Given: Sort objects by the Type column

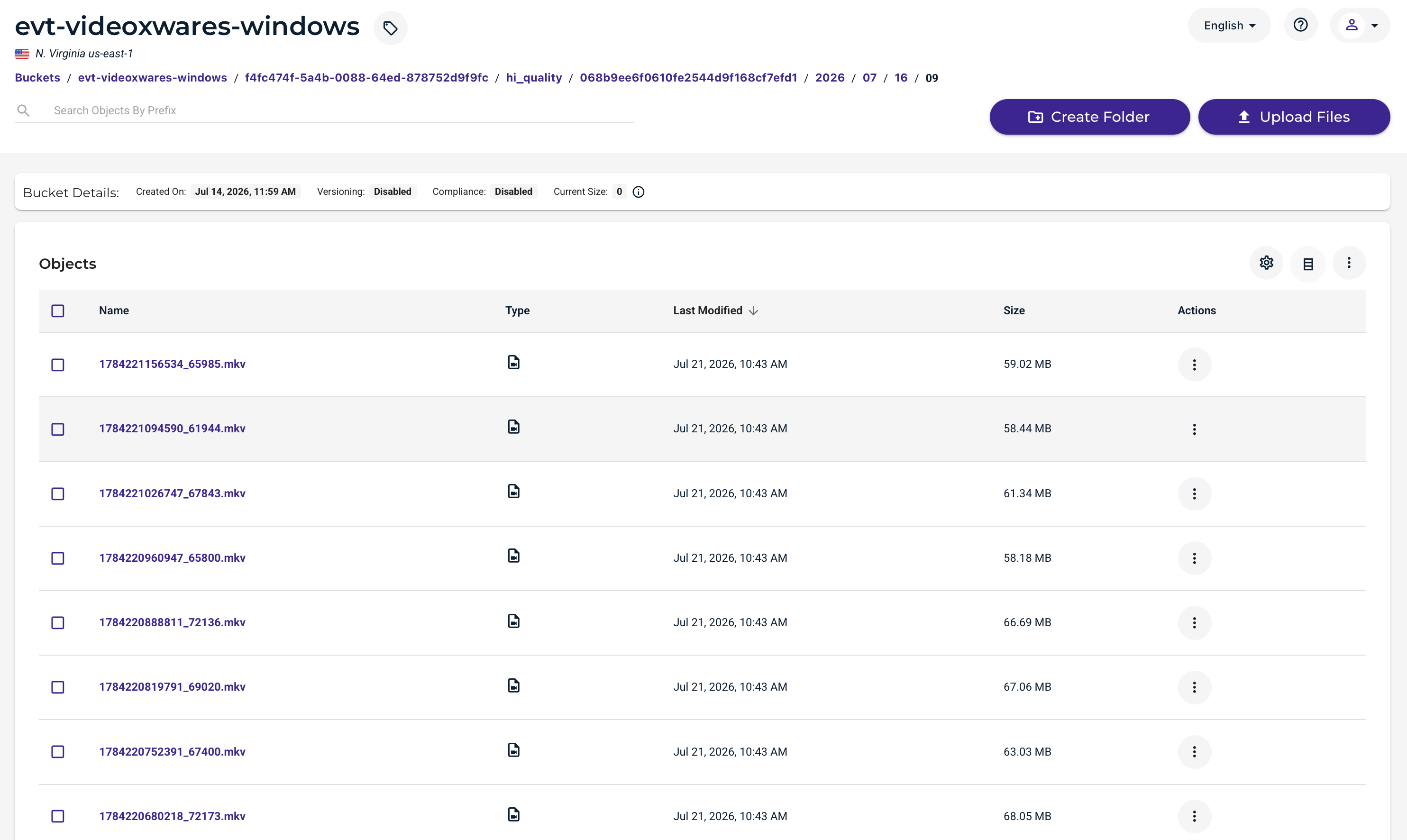Looking at the screenshot, I should (x=517, y=310).
